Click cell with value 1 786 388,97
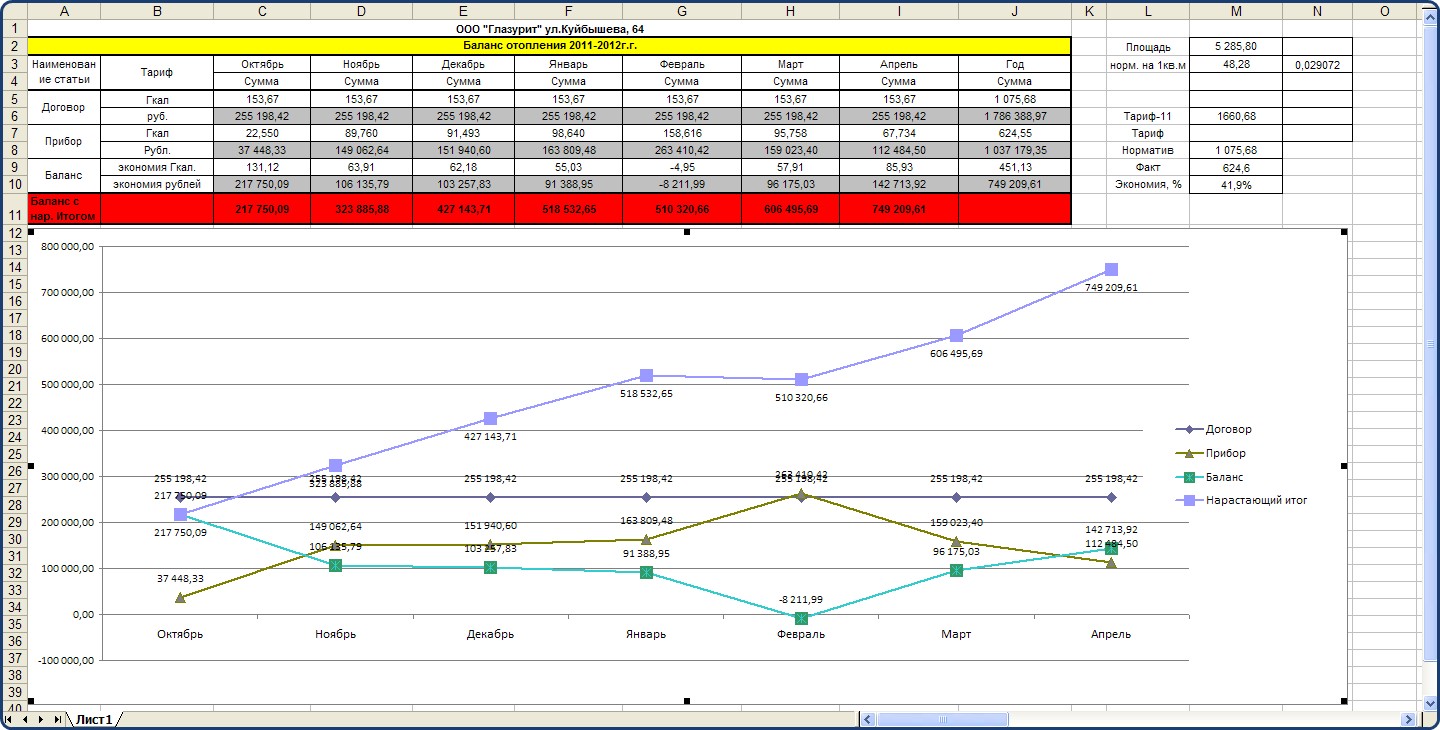1440x730 pixels. click(1014, 116)
